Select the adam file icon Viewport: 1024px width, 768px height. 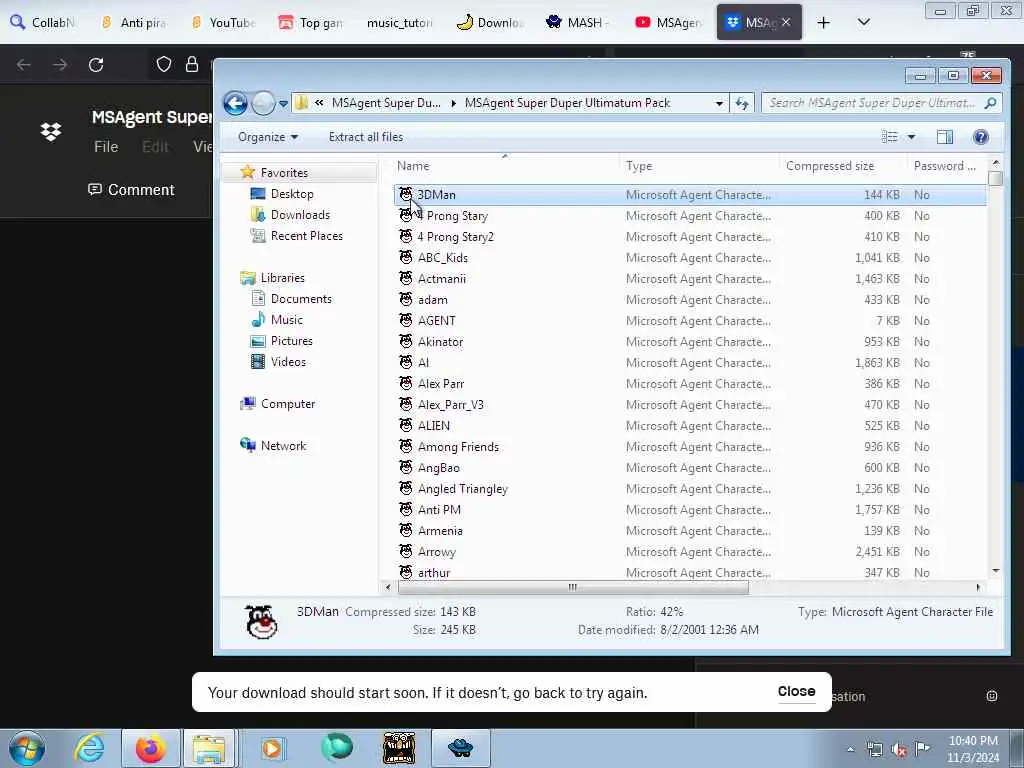406,299
